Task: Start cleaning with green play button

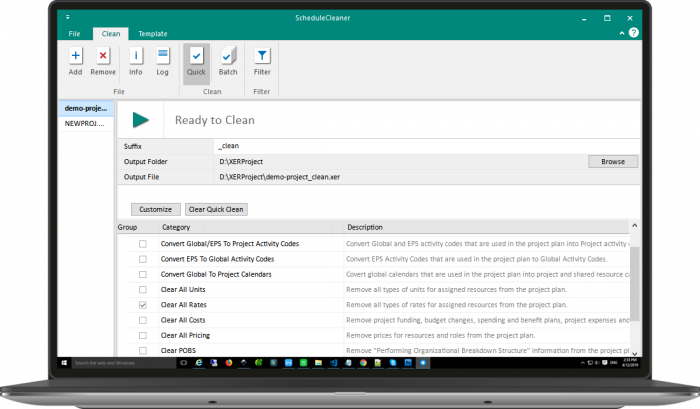Action: 141,120
